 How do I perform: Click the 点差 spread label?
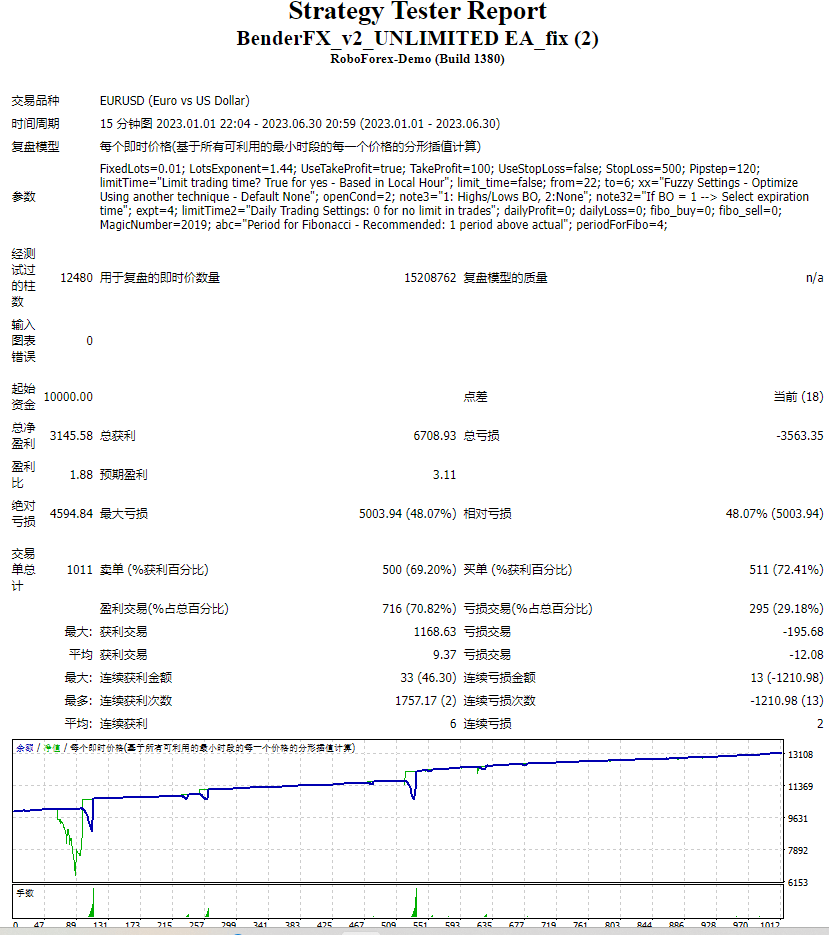(x=475, y=397)
